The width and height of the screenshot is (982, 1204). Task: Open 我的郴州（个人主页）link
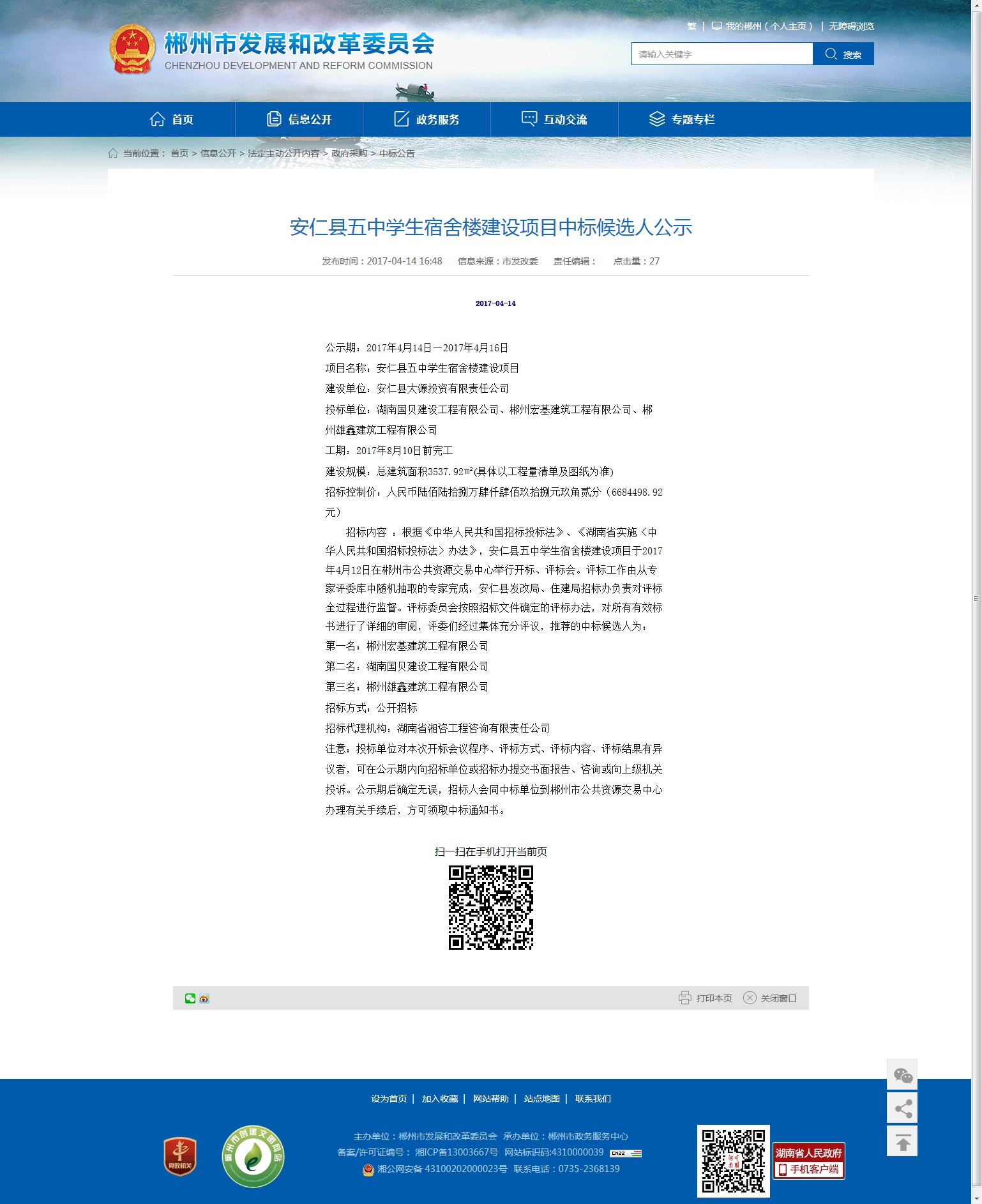coord(769,26)
